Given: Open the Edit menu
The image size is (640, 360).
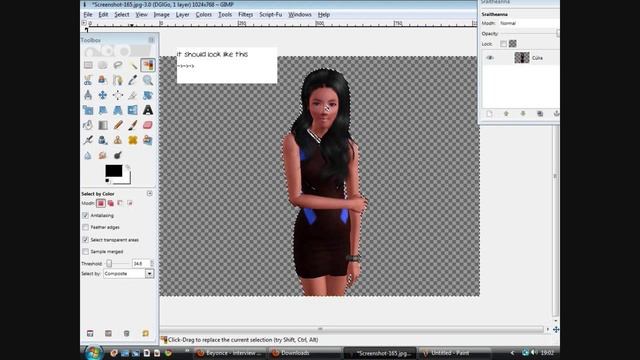Looking at the screenshot, I should (x=103, y=15).
